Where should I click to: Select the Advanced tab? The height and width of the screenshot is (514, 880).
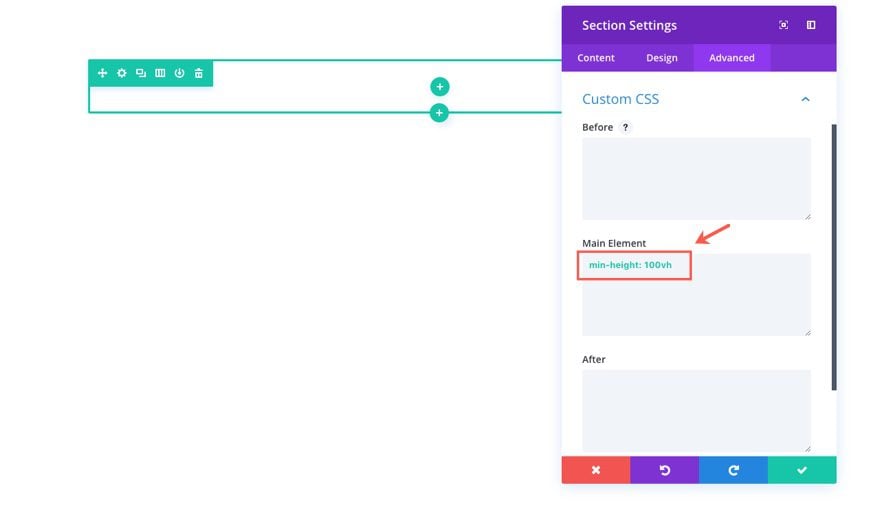[732, 58]
